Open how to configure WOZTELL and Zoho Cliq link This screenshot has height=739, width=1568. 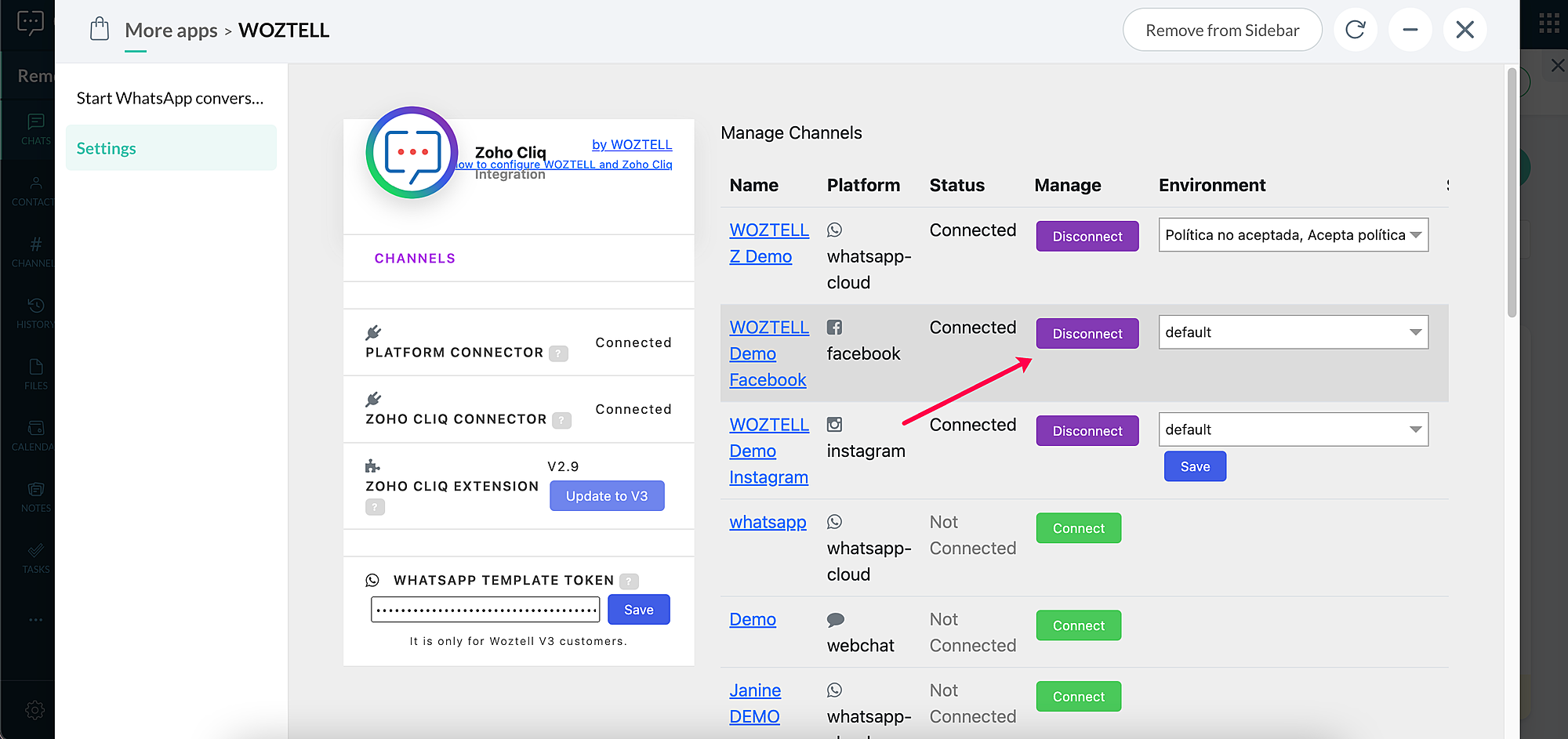[564, 165]
